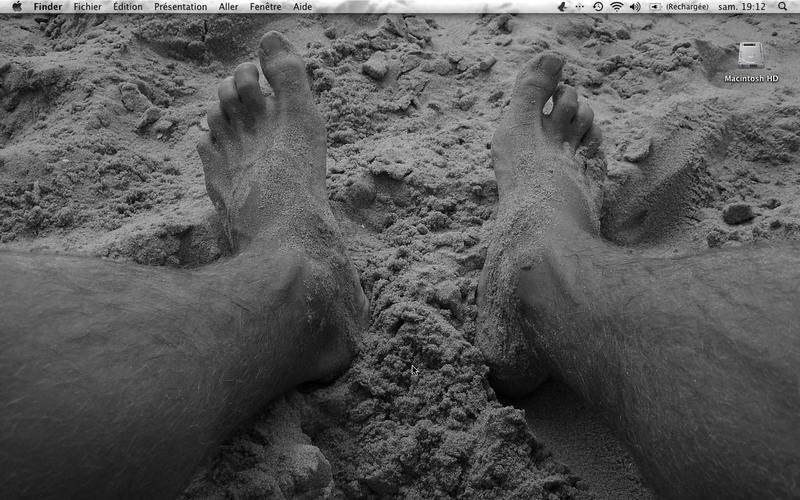Viewport: 800px width, 500px height.
Task: Click the battery charging icon
Action: (x=655, y=7)
